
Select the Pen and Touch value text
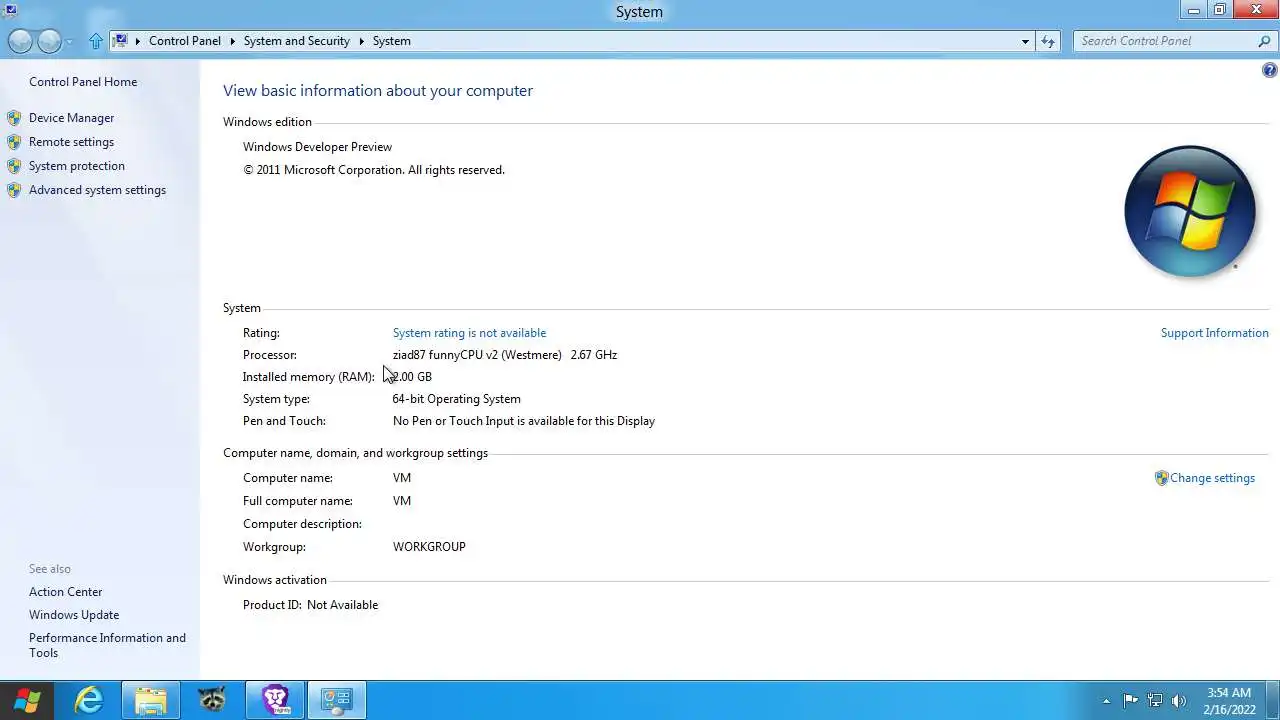pos(524,421)
